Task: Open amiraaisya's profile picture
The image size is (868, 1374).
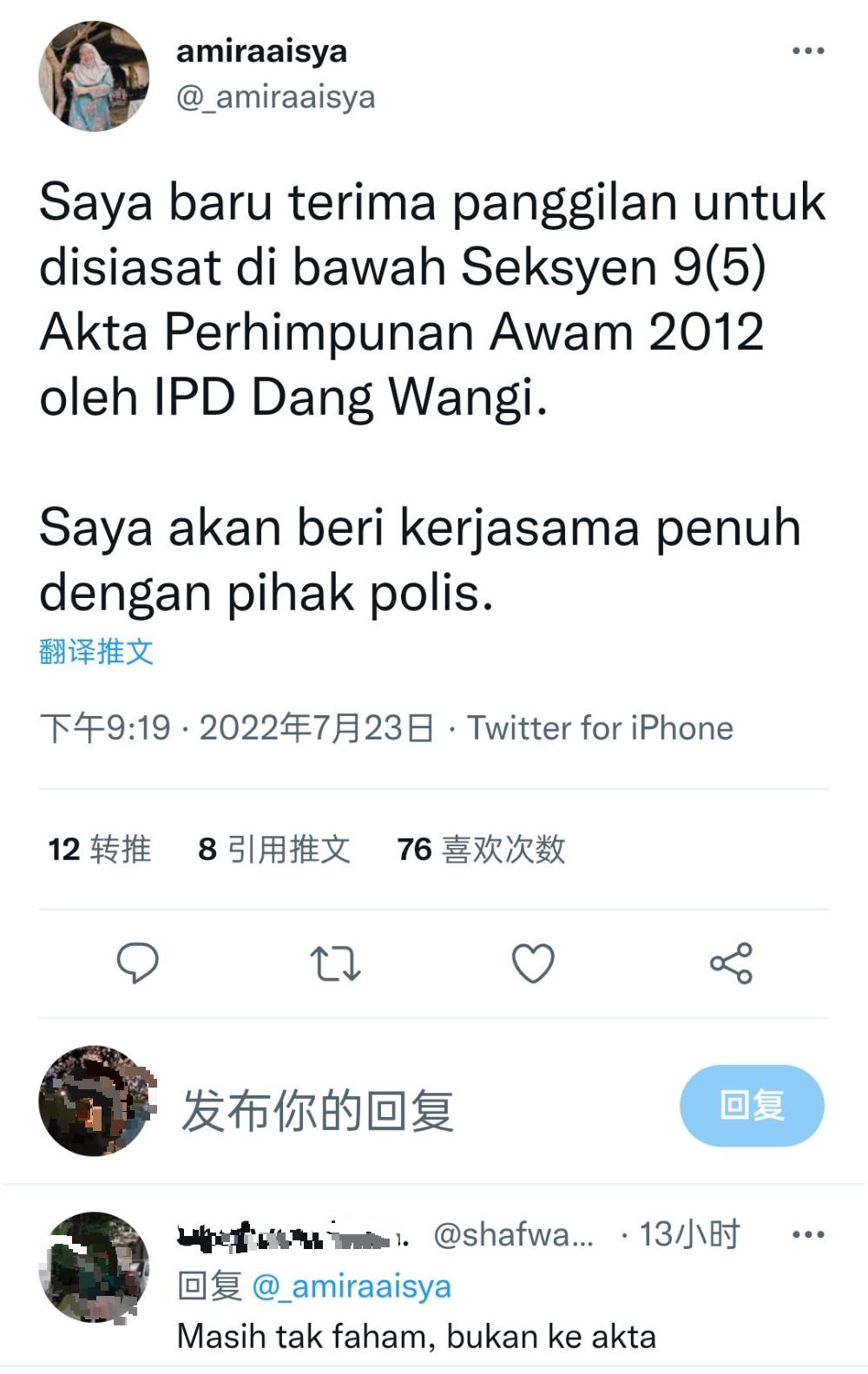Action: click(94, 76)
